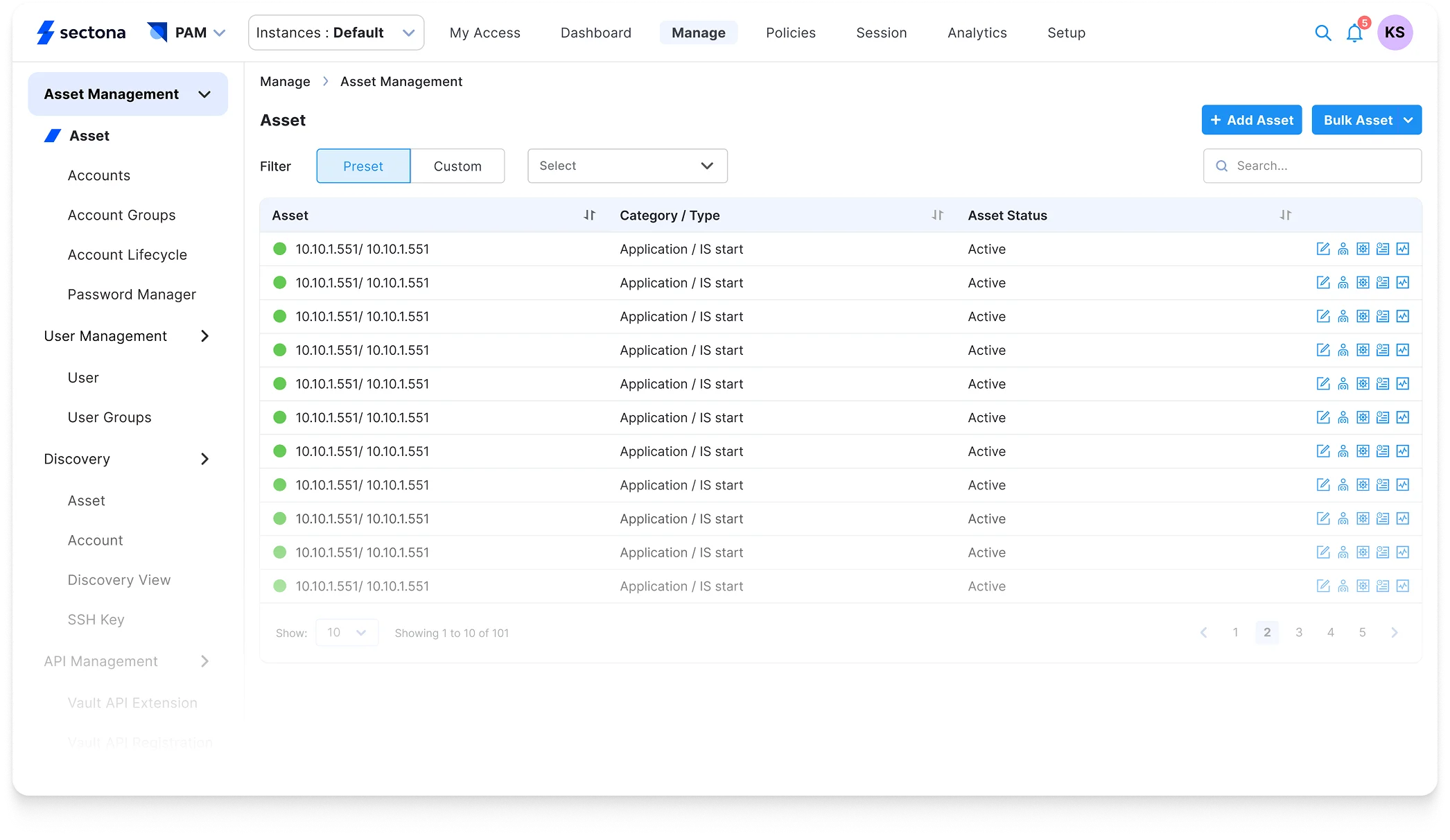
Task: Open the Instances Default dropdown
Action: pyautogui.click(x=336, y=33)
